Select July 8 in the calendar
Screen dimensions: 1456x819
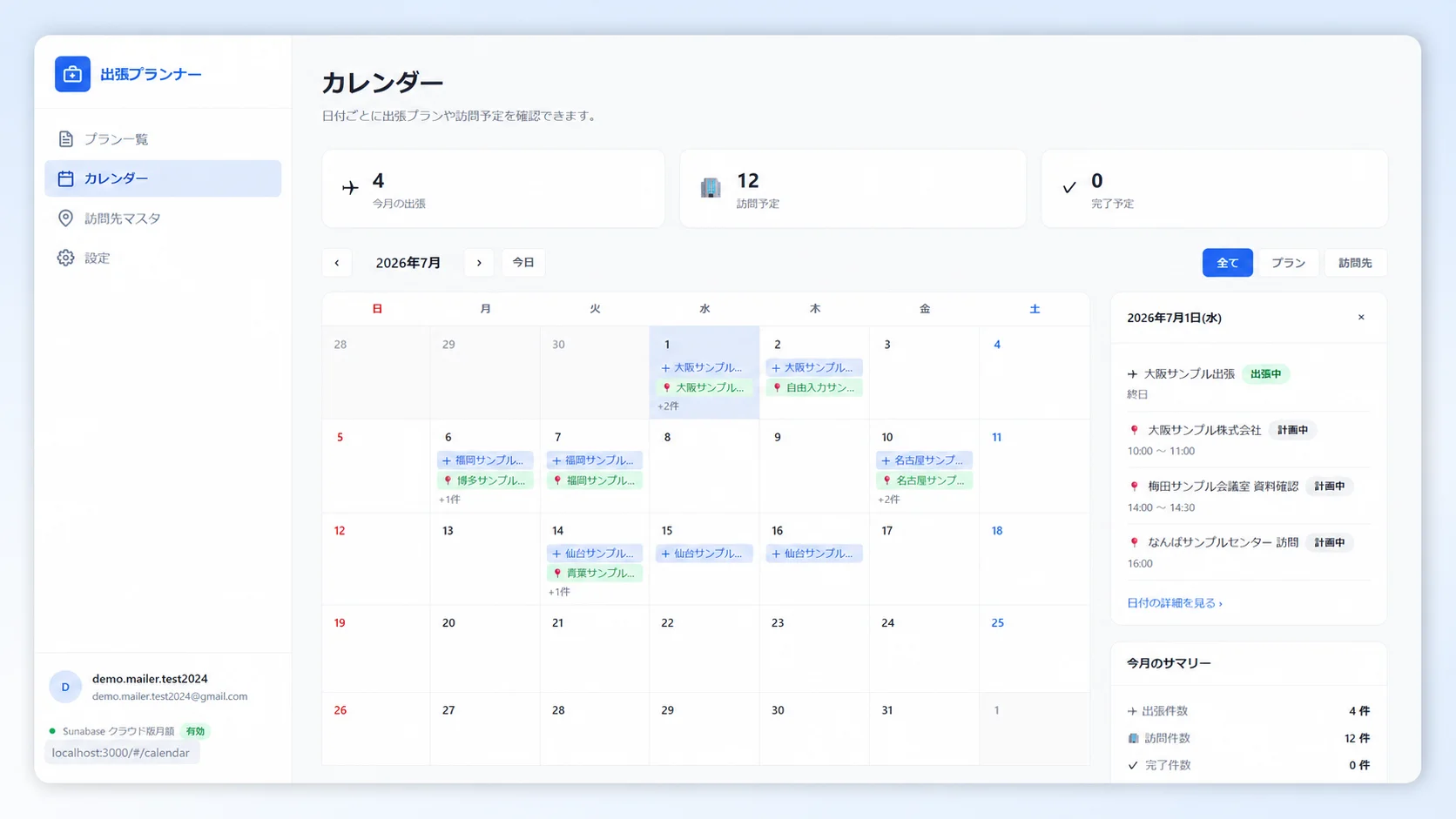coord(704,466)
